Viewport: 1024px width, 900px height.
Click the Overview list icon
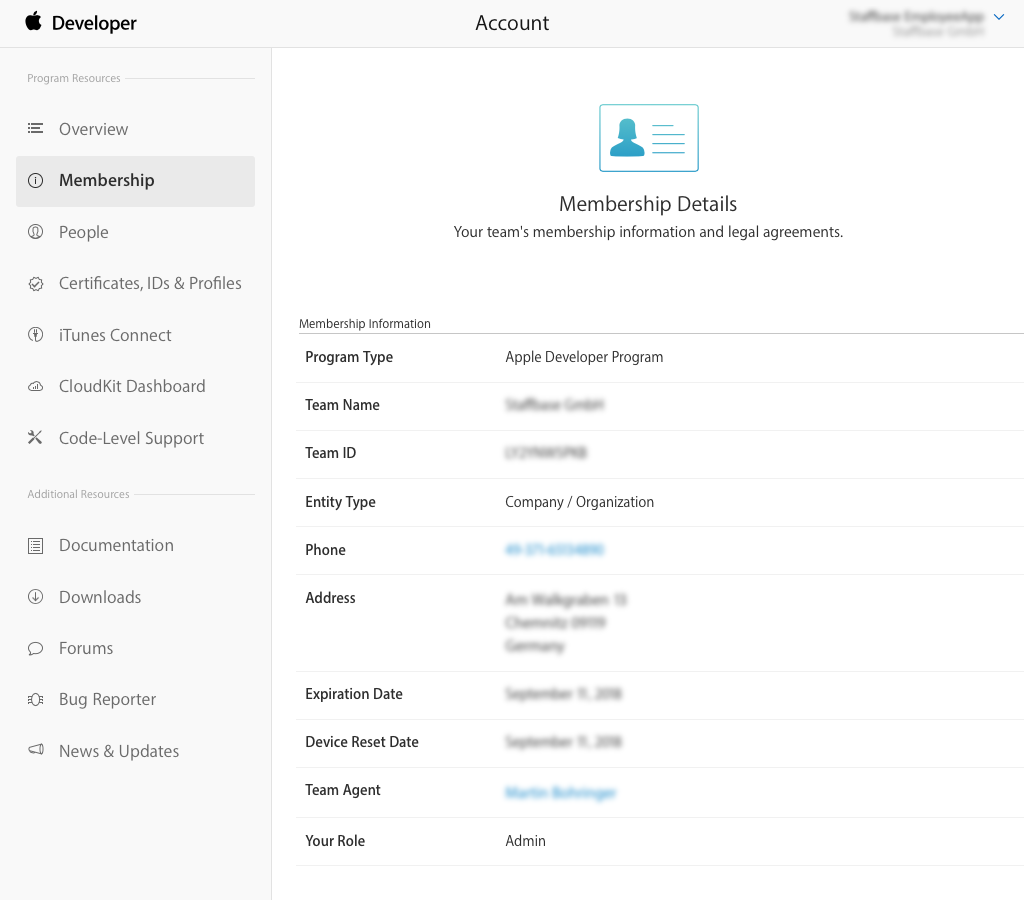[36, 129]
